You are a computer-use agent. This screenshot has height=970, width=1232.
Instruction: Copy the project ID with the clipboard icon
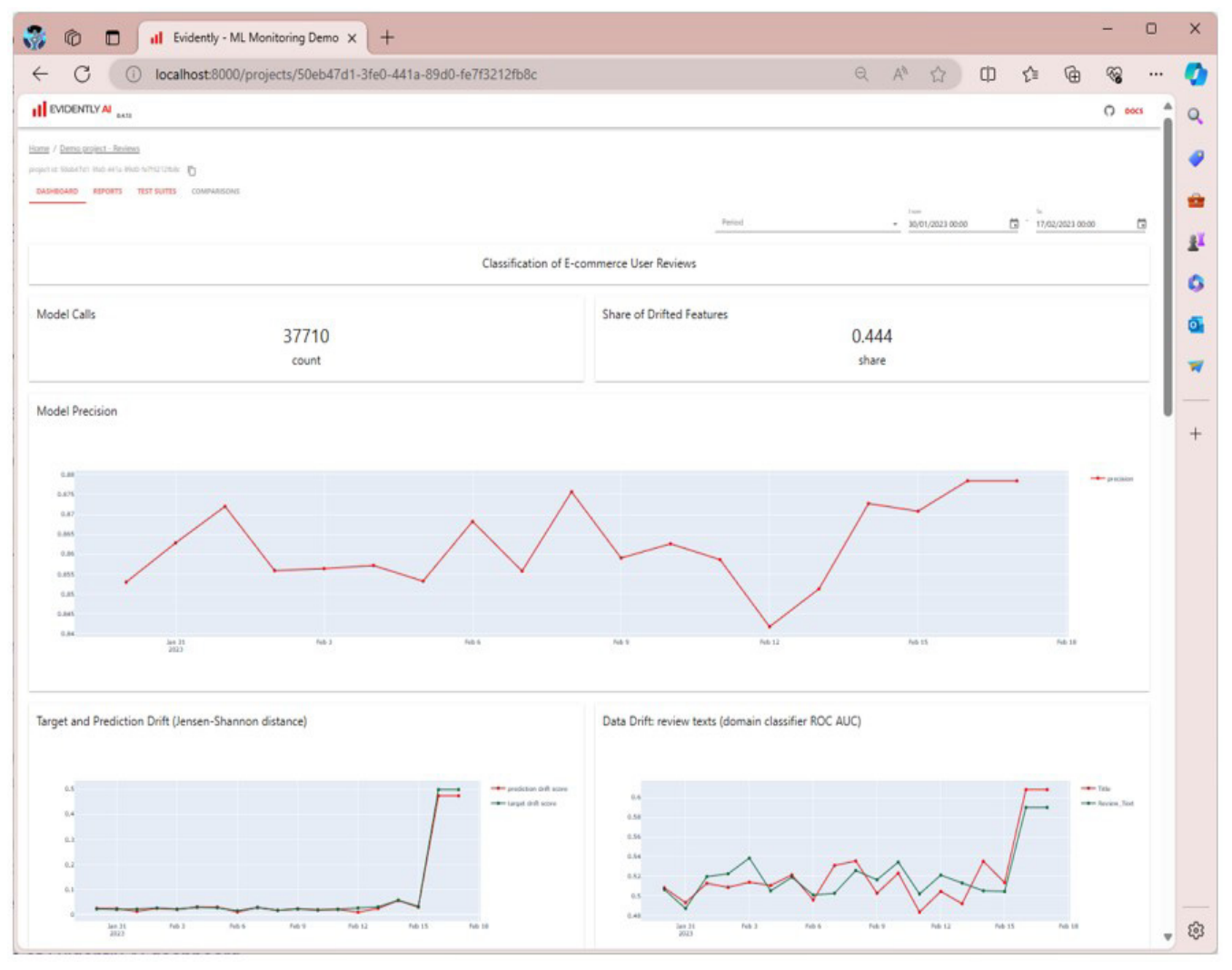tap(192, 171)
